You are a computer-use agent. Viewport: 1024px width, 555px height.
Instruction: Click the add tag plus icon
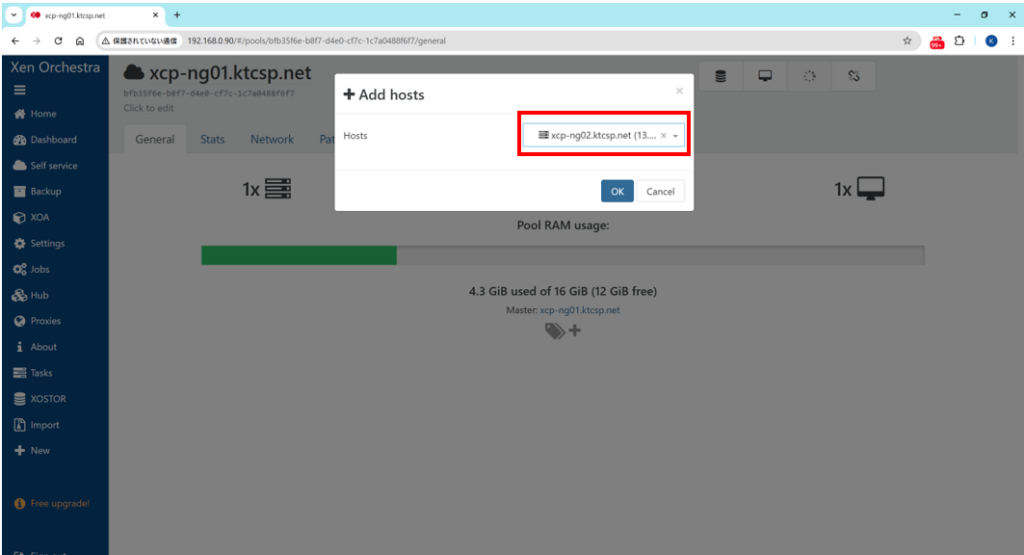point(575,331)
